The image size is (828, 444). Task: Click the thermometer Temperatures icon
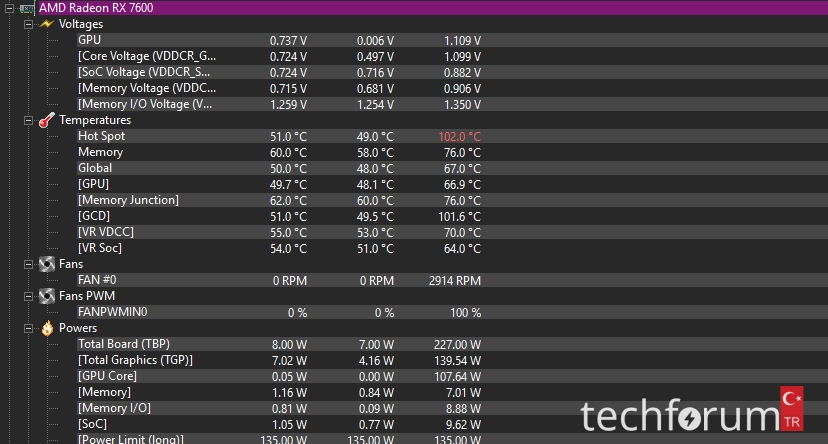47,120
